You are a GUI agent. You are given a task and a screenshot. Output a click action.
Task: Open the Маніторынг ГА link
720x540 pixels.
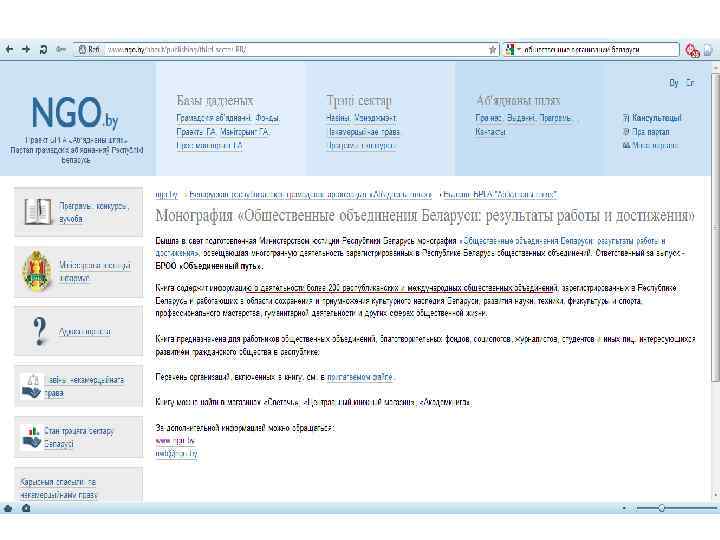(245, 132)
